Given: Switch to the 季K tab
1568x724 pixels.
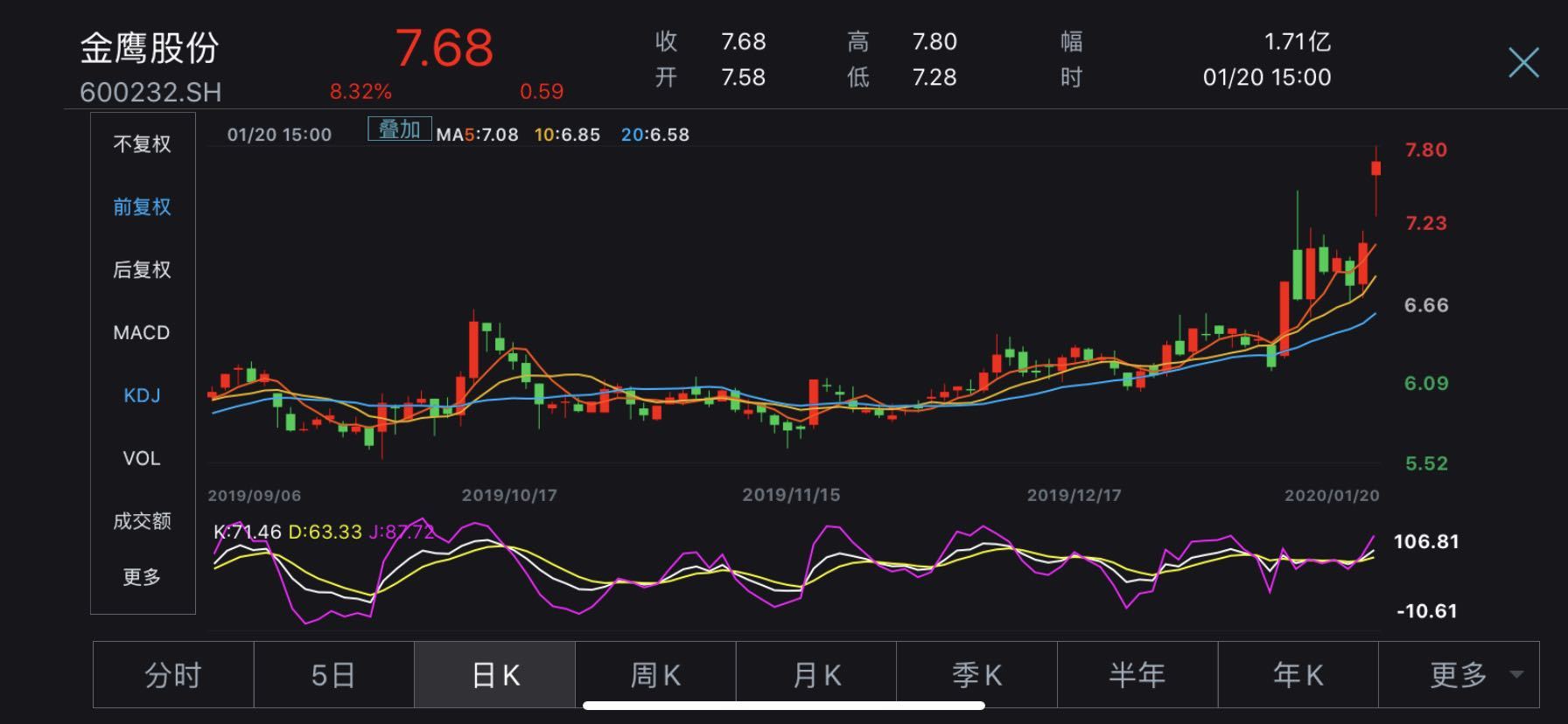Looking at the screenshot, I should click(976, 674).
